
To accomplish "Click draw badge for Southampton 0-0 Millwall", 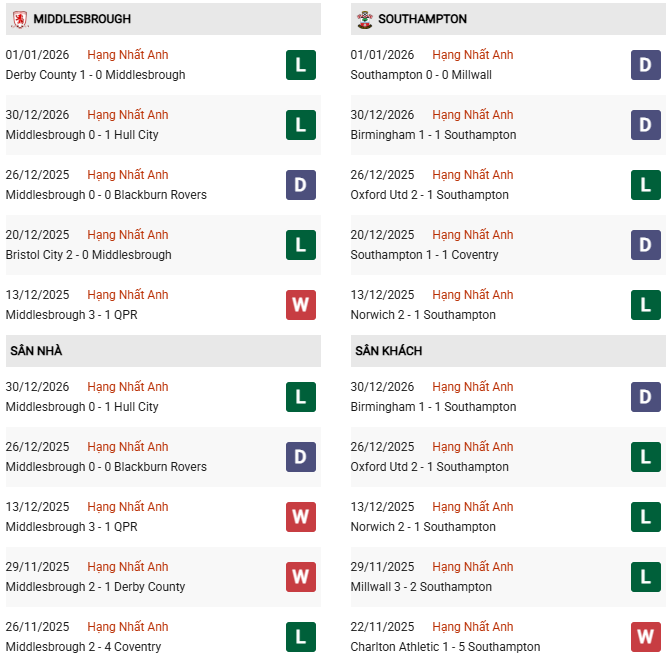I will click(x=646, y=65).
